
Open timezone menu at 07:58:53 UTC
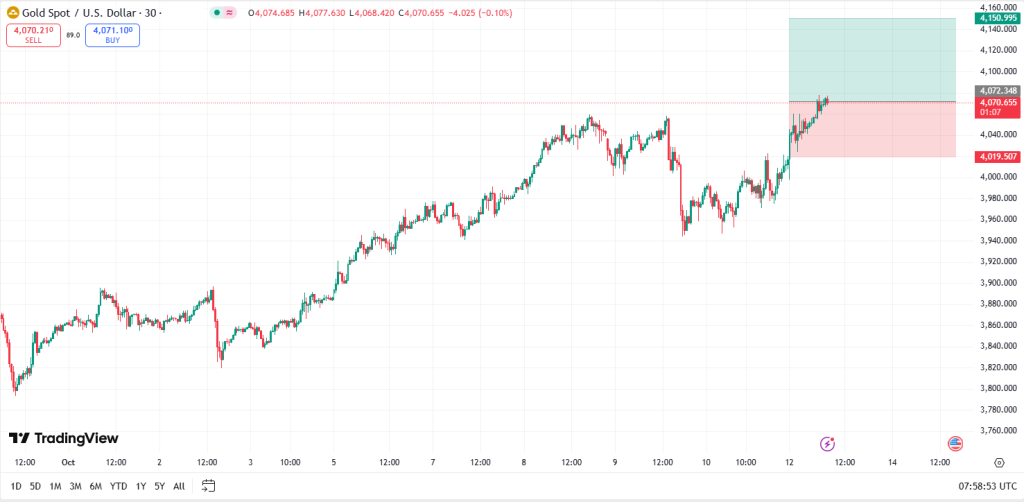(x=985, y=486)
